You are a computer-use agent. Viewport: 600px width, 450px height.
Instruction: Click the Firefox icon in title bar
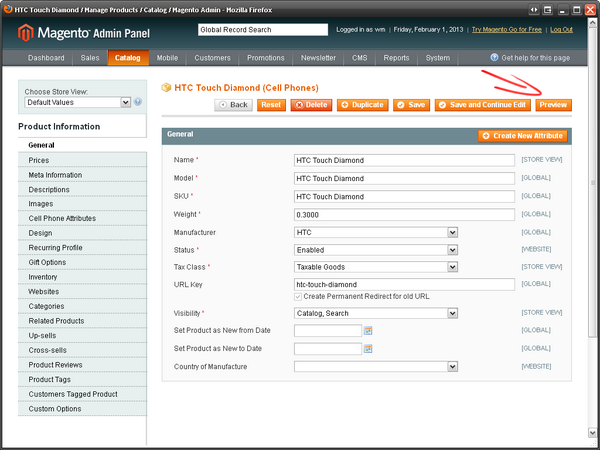[x=8, y=9]
